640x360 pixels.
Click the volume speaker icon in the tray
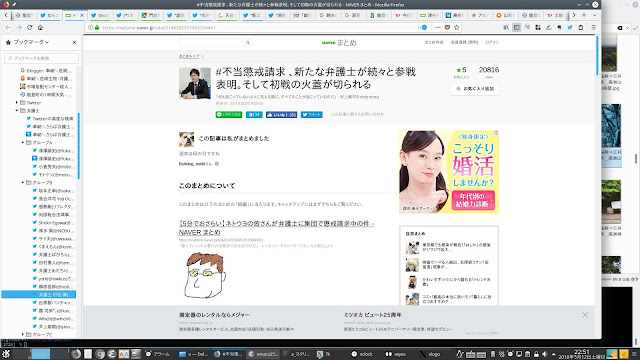pyautogui.click(x=544, y=354)
